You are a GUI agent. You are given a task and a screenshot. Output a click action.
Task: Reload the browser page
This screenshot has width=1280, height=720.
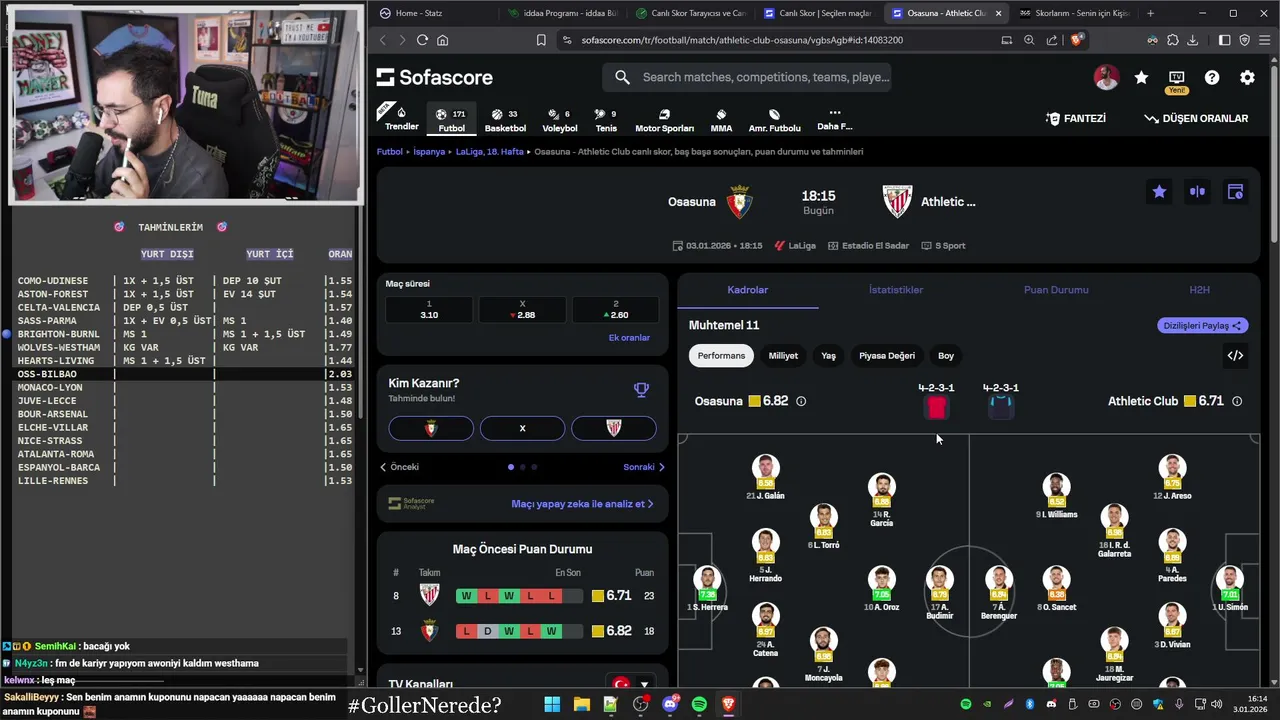422,40
